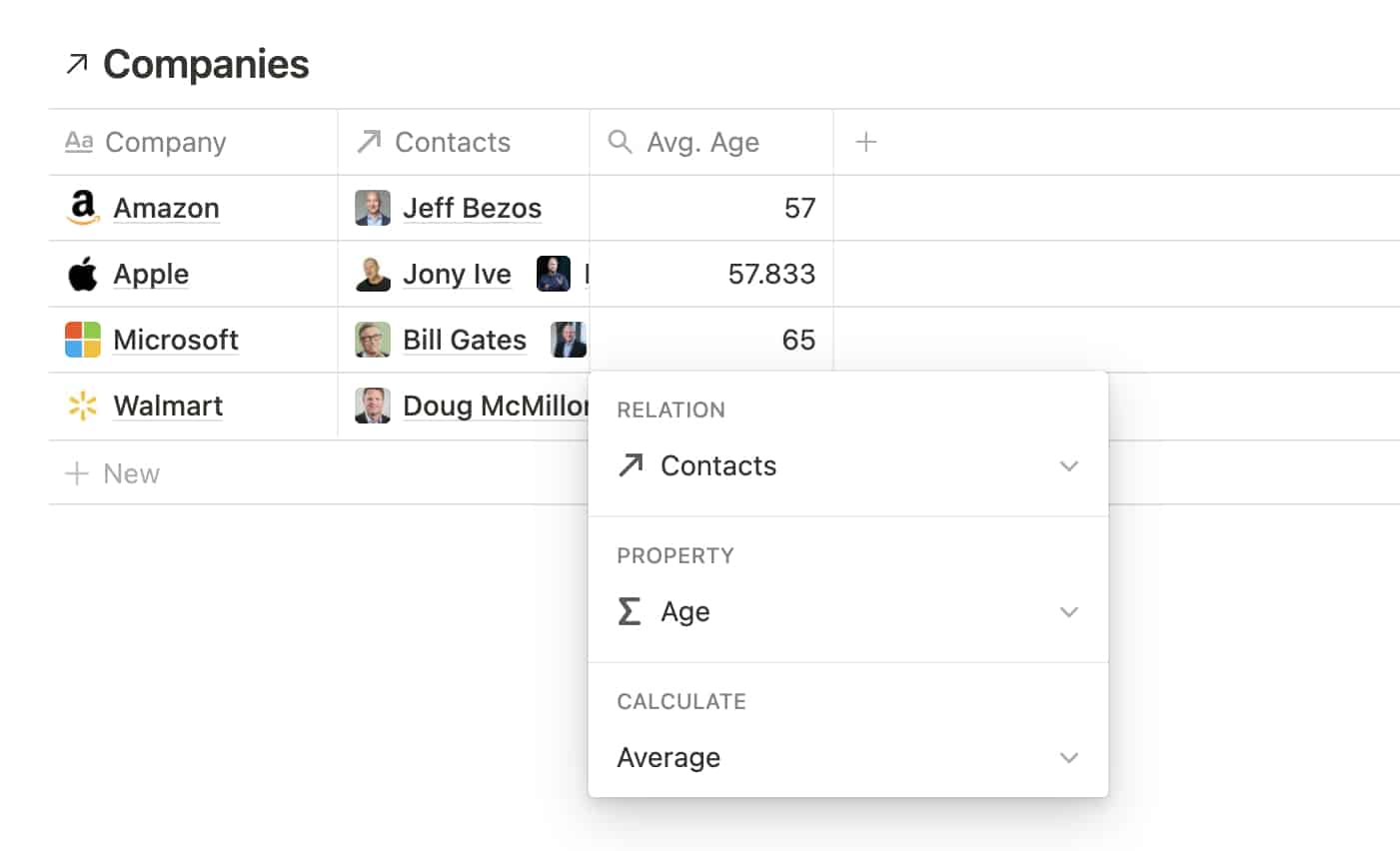Click Jeff Bezos avatar photo

point(373,208)
